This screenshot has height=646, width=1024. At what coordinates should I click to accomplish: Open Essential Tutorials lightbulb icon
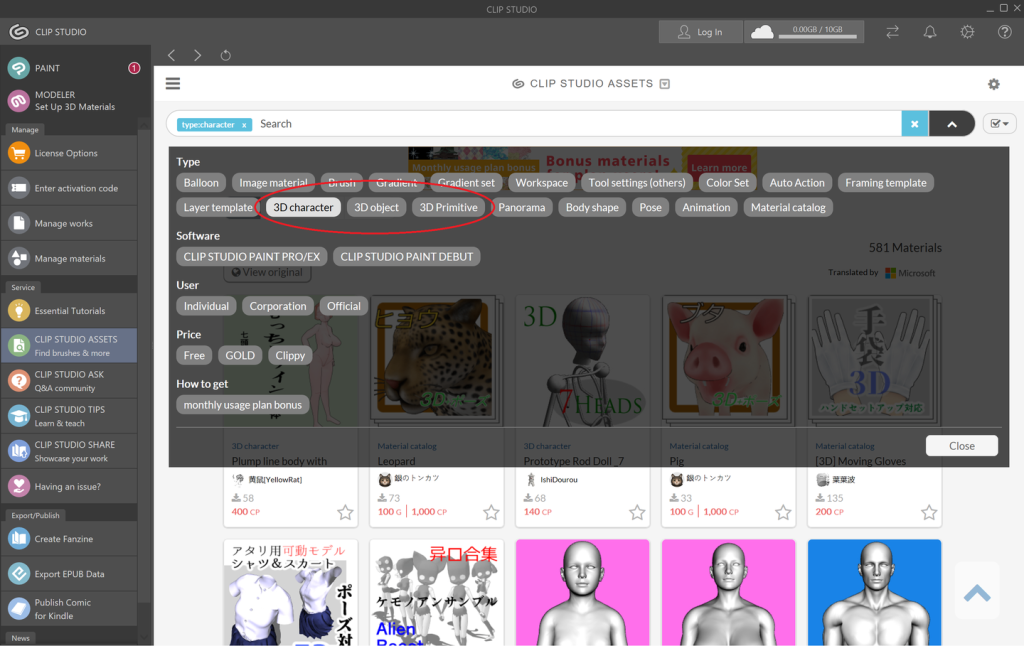pyautogui.click(x=19, y=310)
